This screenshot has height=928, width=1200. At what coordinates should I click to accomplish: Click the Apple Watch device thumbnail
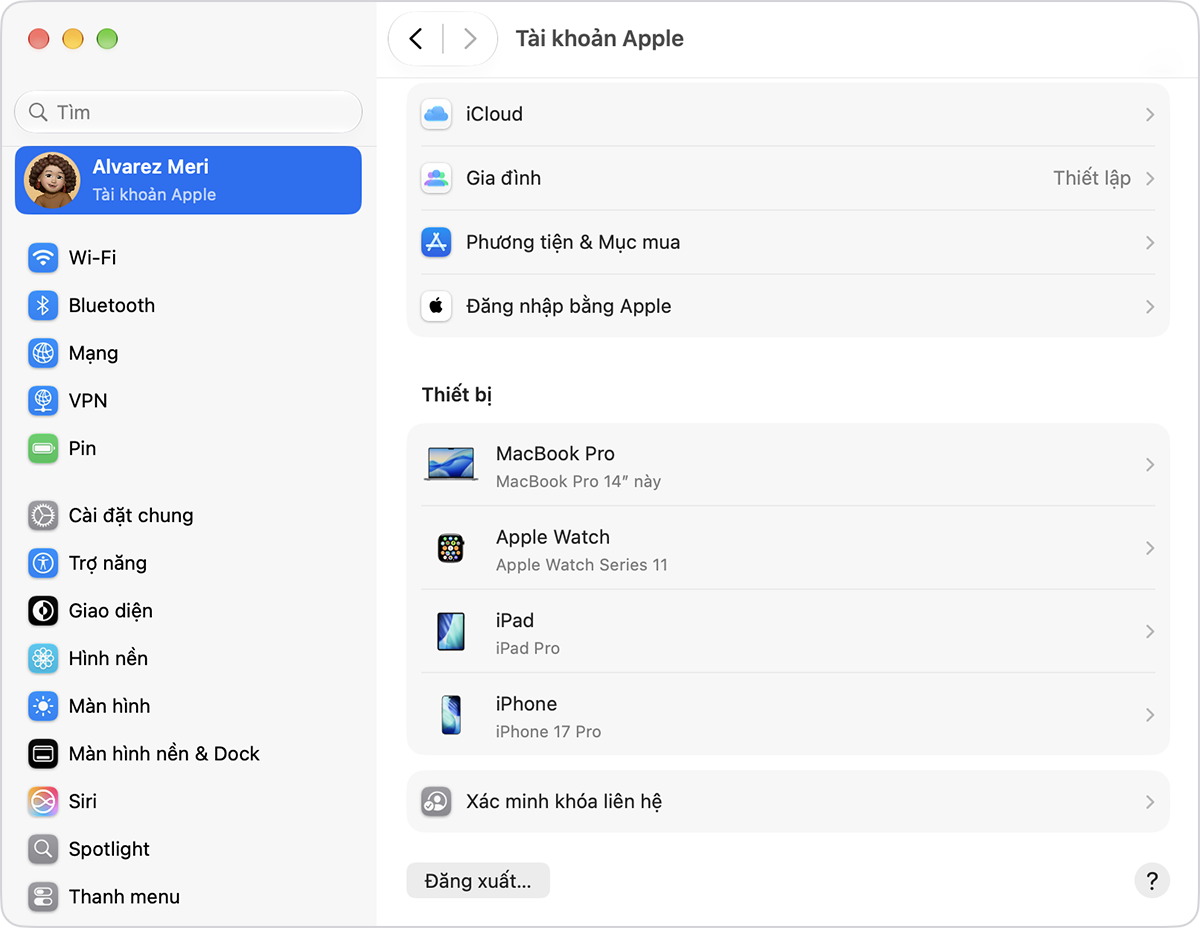(451, 548)
